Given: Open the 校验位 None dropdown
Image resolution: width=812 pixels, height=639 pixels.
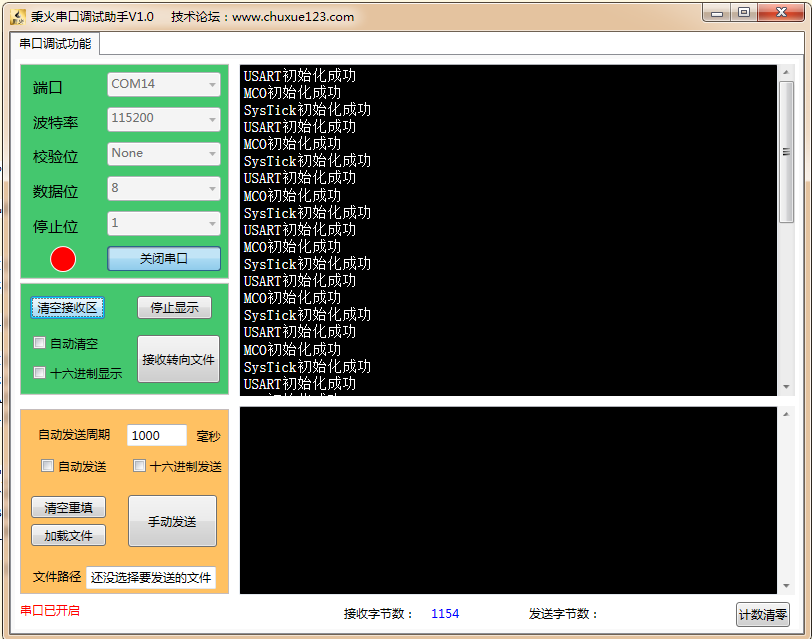Looking at the screenshot, I should (164, 154).
